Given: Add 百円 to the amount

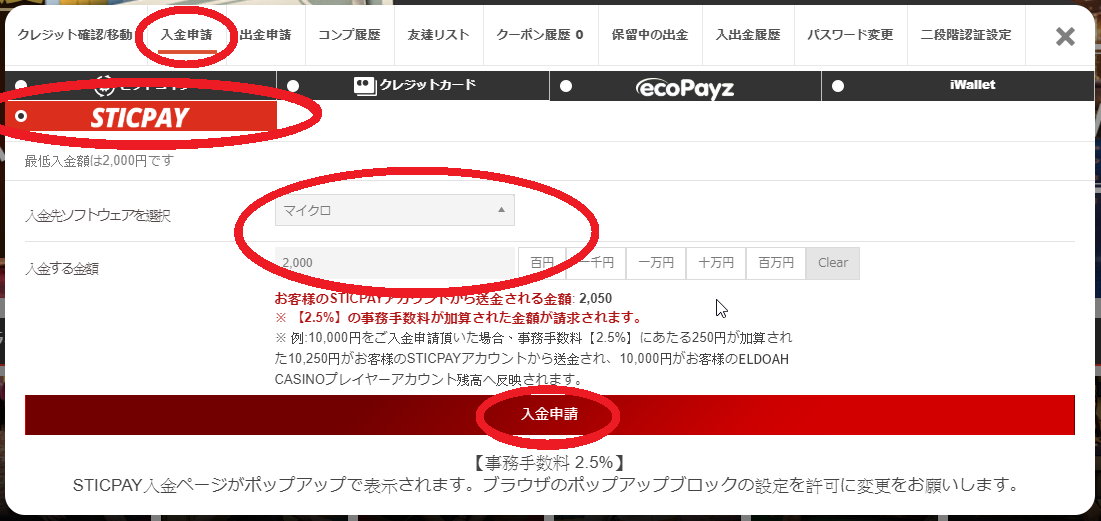Looking at the screenshot, I should point(542,263).
